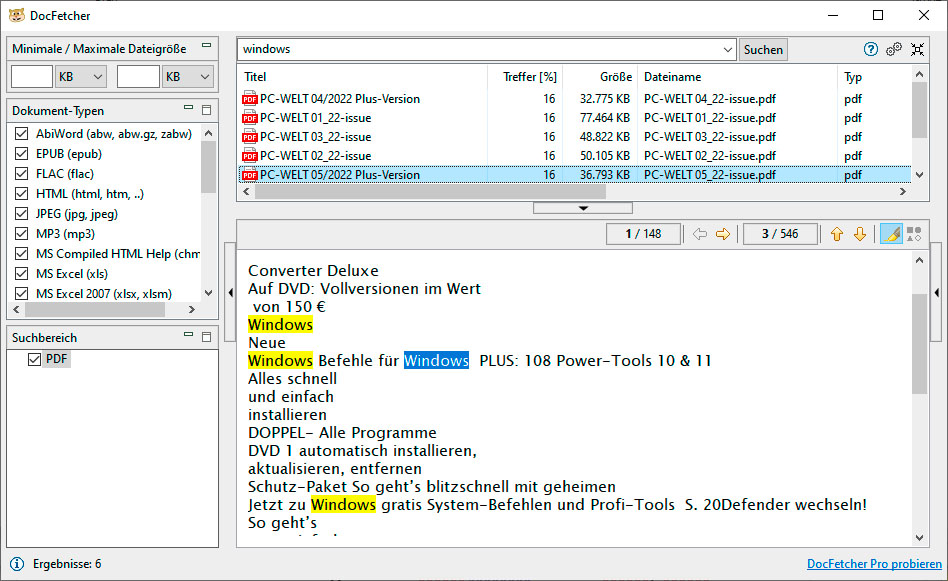Click the maximum file size field
Image resolution: width=948 pixels, height=581 pixels.
[x=138, y=77]
